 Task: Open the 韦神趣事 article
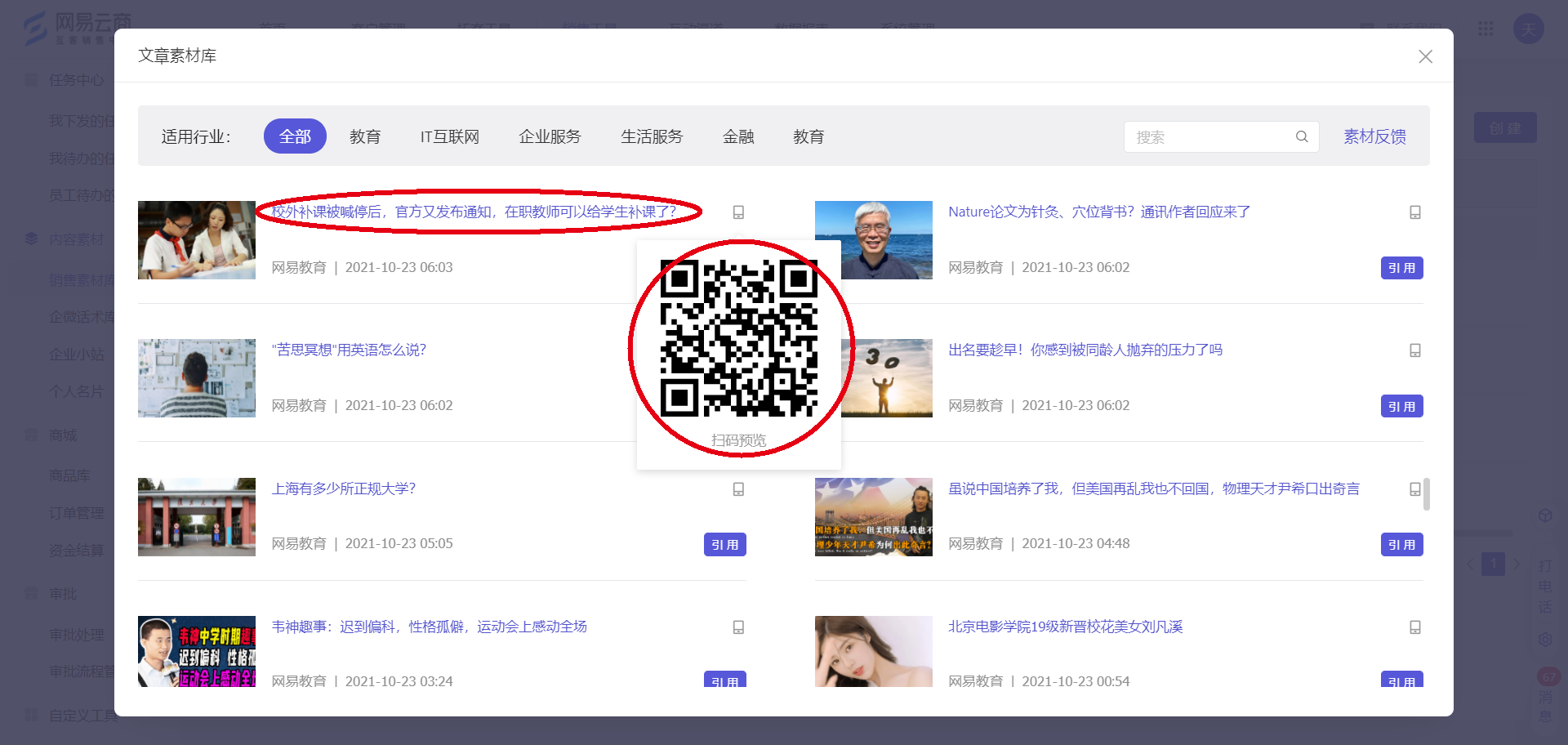(x=429, y=627)
